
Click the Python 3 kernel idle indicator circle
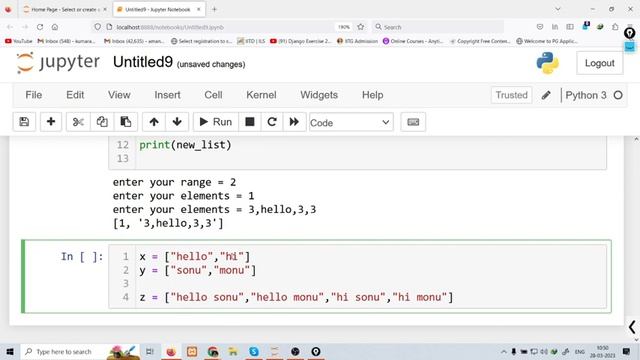coord(618,95)
